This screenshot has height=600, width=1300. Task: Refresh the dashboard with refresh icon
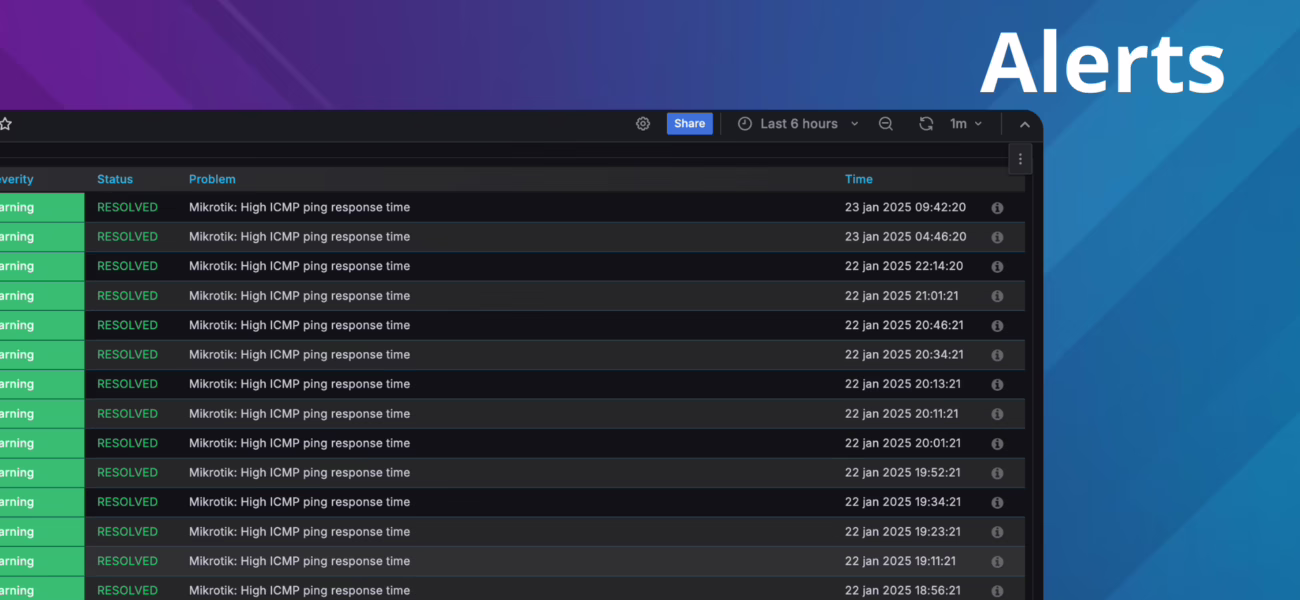click(x=926, y=124)
